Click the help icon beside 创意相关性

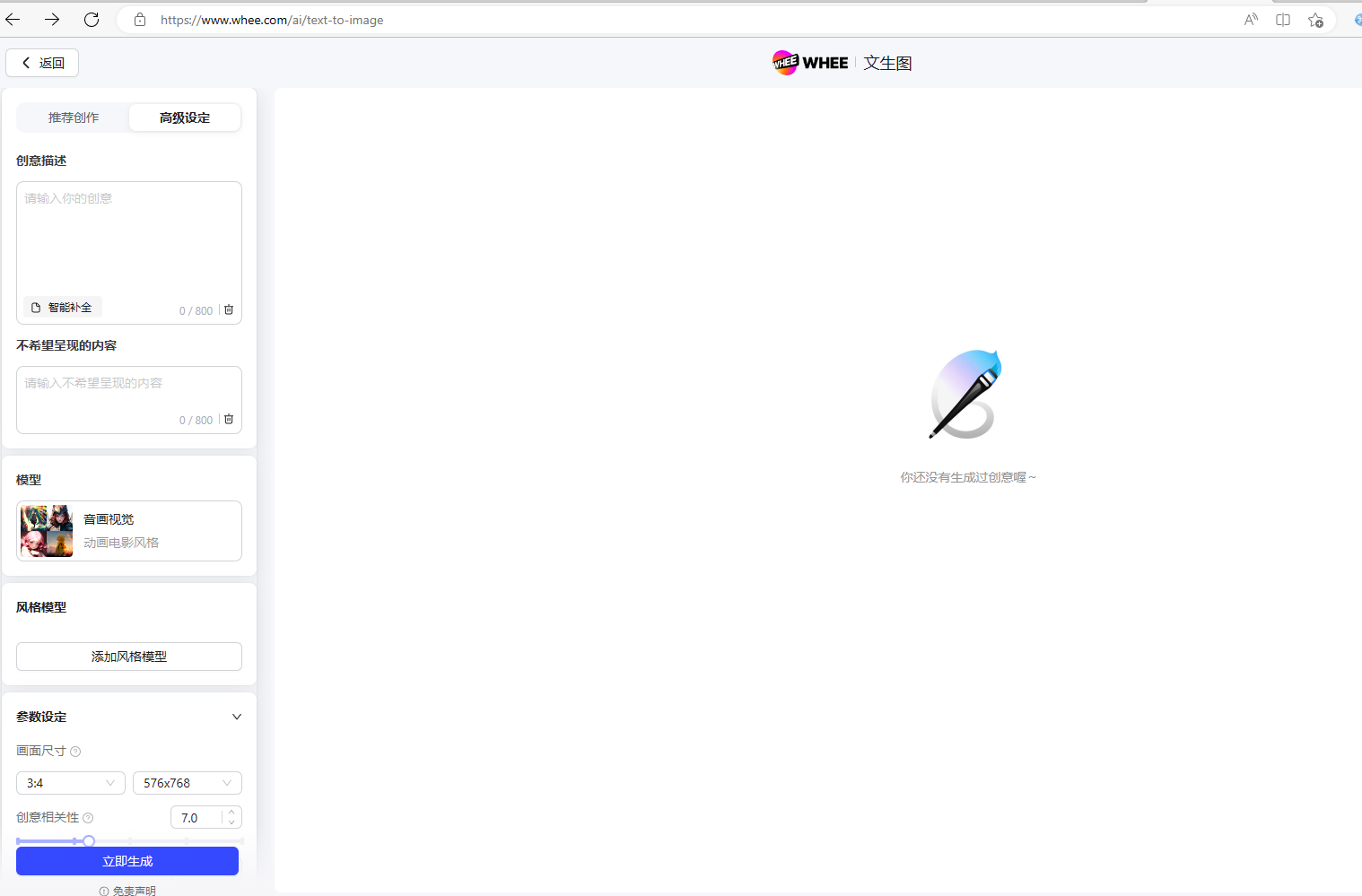click(x=88, y=818)
